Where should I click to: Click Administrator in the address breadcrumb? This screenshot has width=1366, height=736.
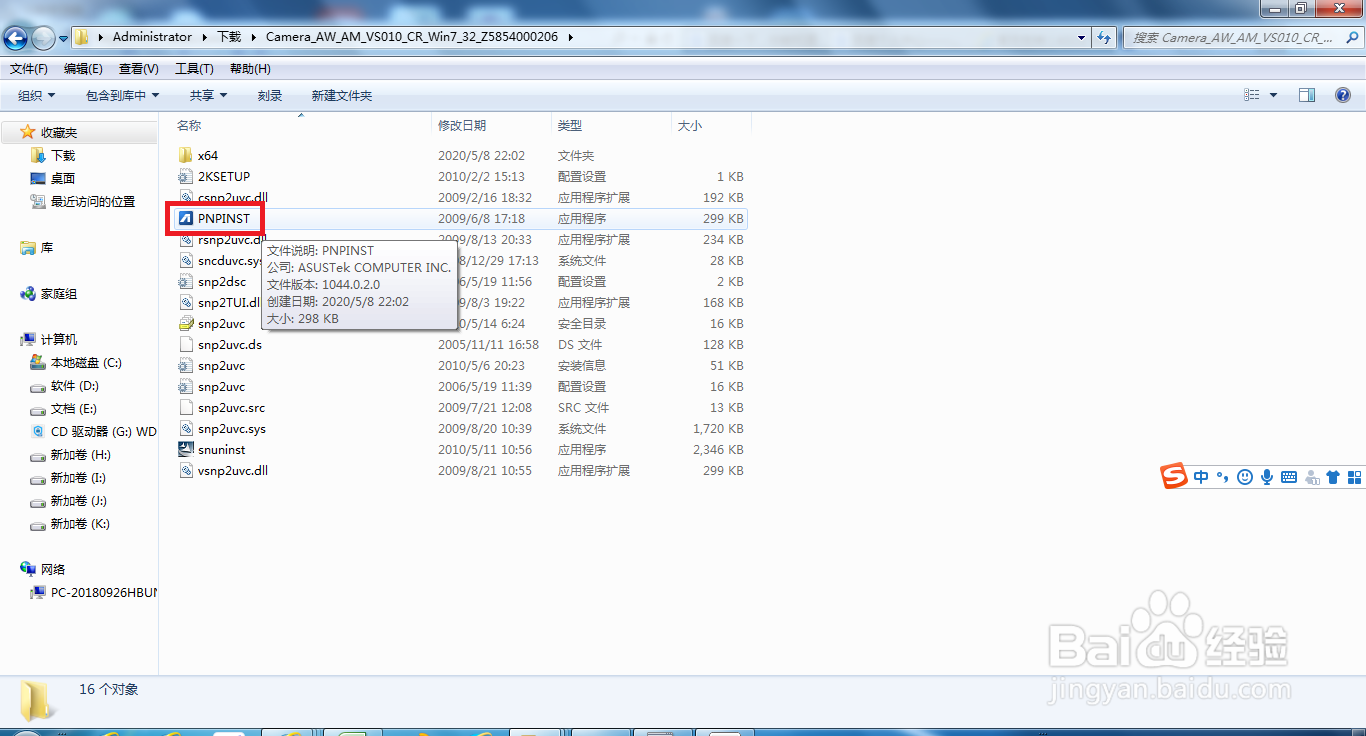(x=152, y=37)
